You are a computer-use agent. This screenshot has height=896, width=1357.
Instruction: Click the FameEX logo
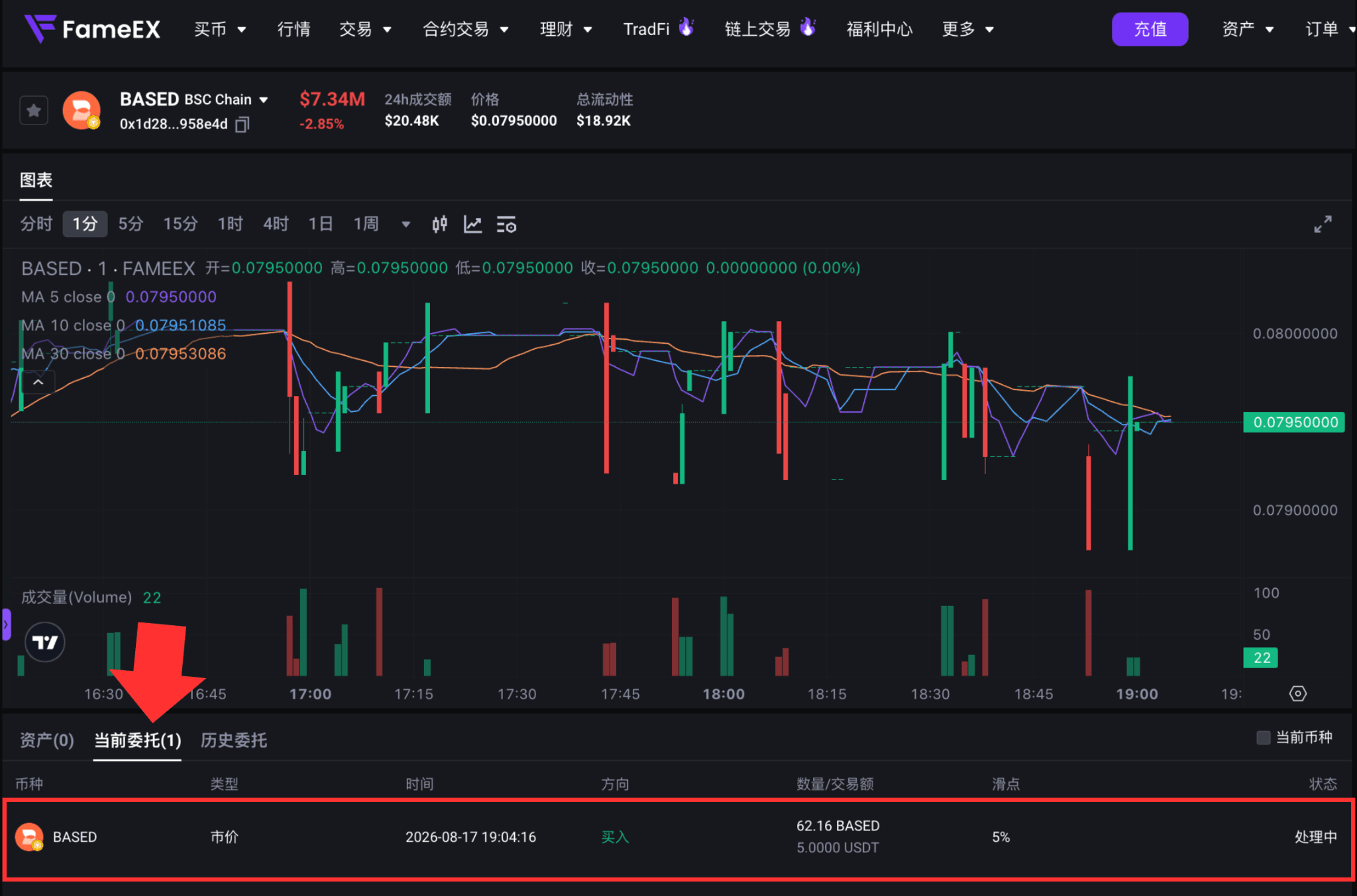click(92, 29)
